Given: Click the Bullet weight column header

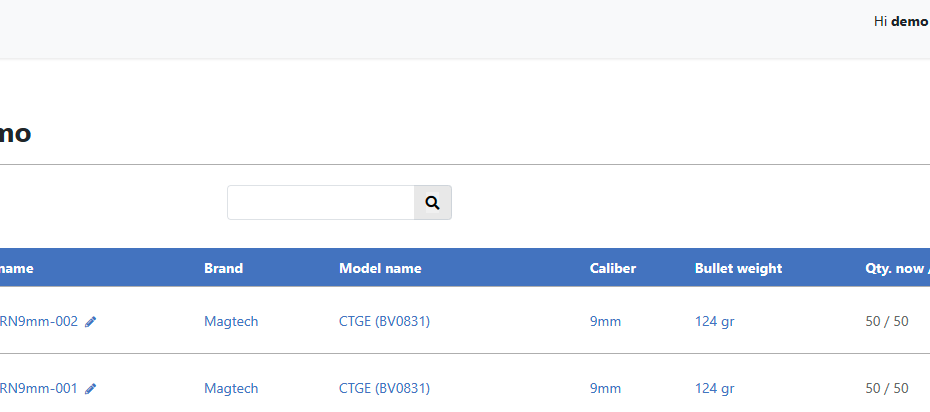Looking at the screenshot, I should pos(738,268).
